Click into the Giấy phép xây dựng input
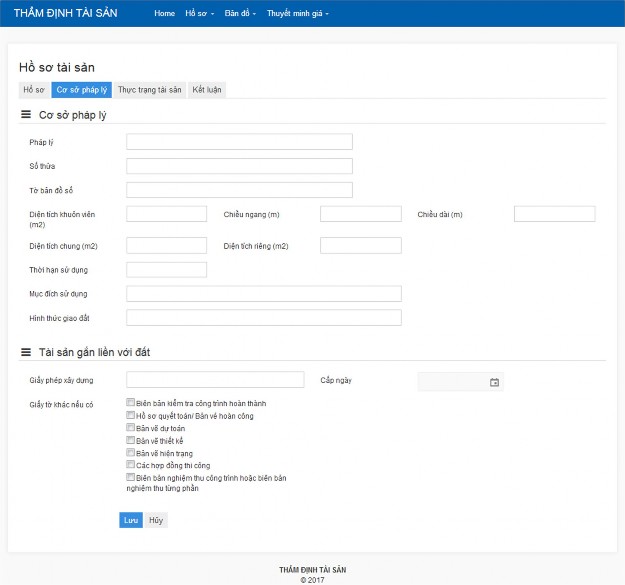 click(x=215, y=380)
